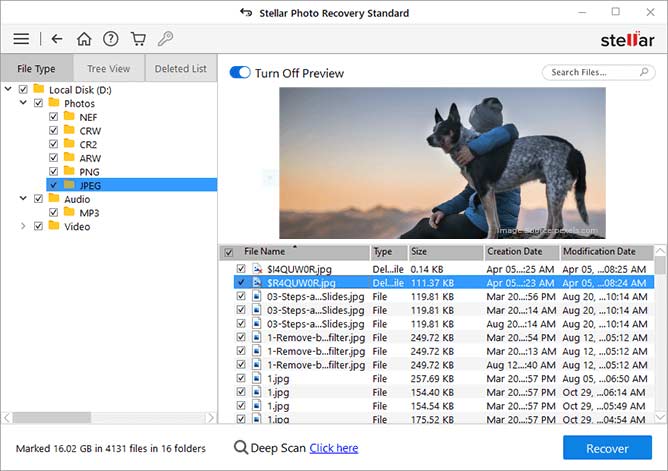
Task: Sort by the Type column header
Action: tap(389, 252)
